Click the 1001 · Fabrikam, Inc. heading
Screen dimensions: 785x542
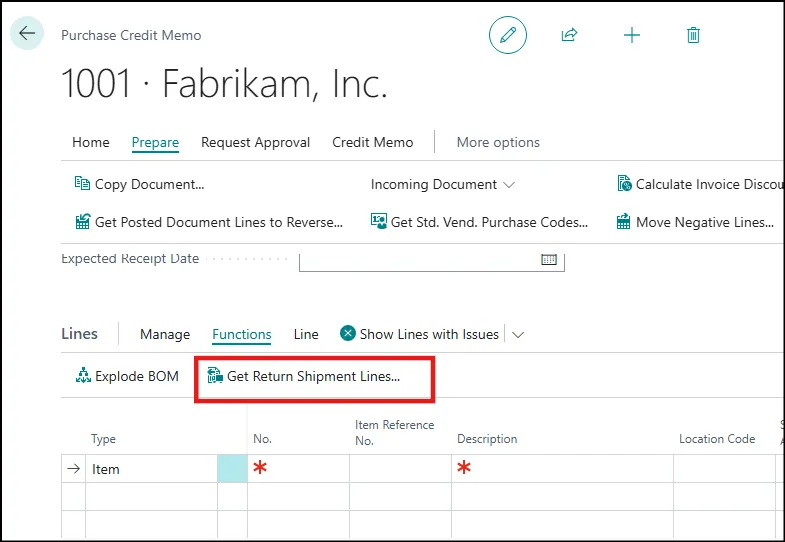pyautogui.click(x=224, y=84)
